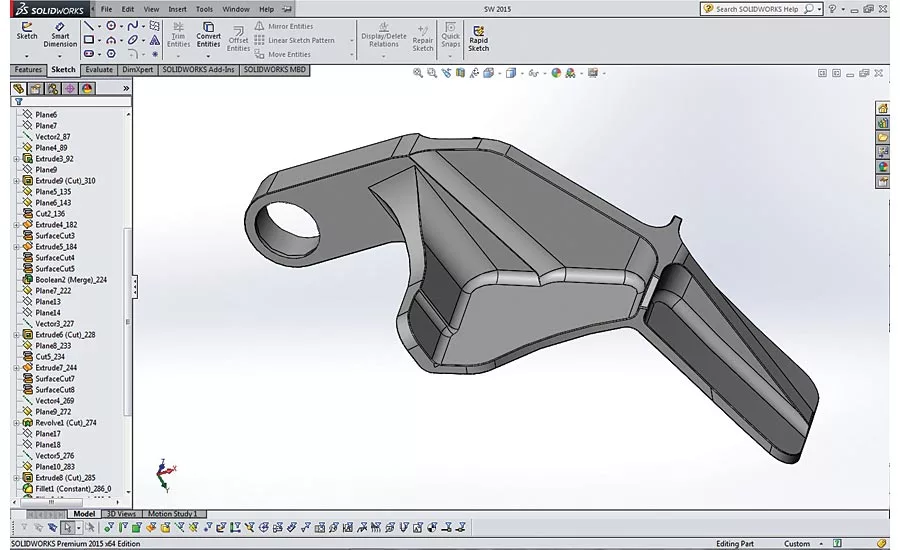Select the Circle sketch tool
This screenshot has width=900, height=550.
(x=111, y=26)
